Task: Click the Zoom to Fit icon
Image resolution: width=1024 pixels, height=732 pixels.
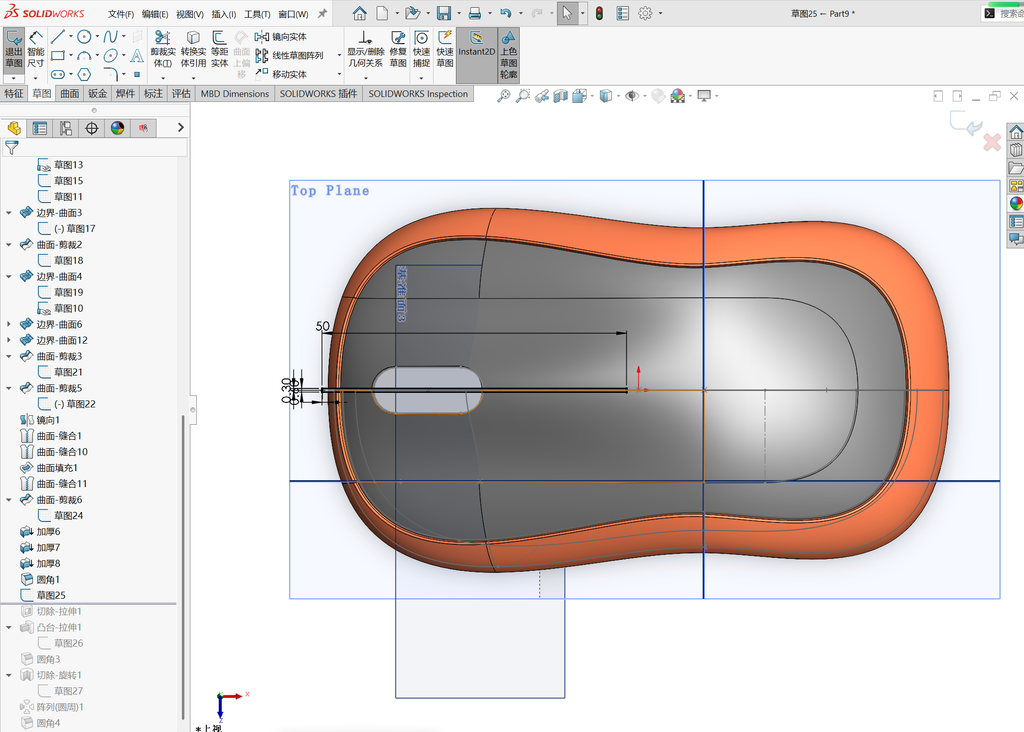Action: pos(504,96)
